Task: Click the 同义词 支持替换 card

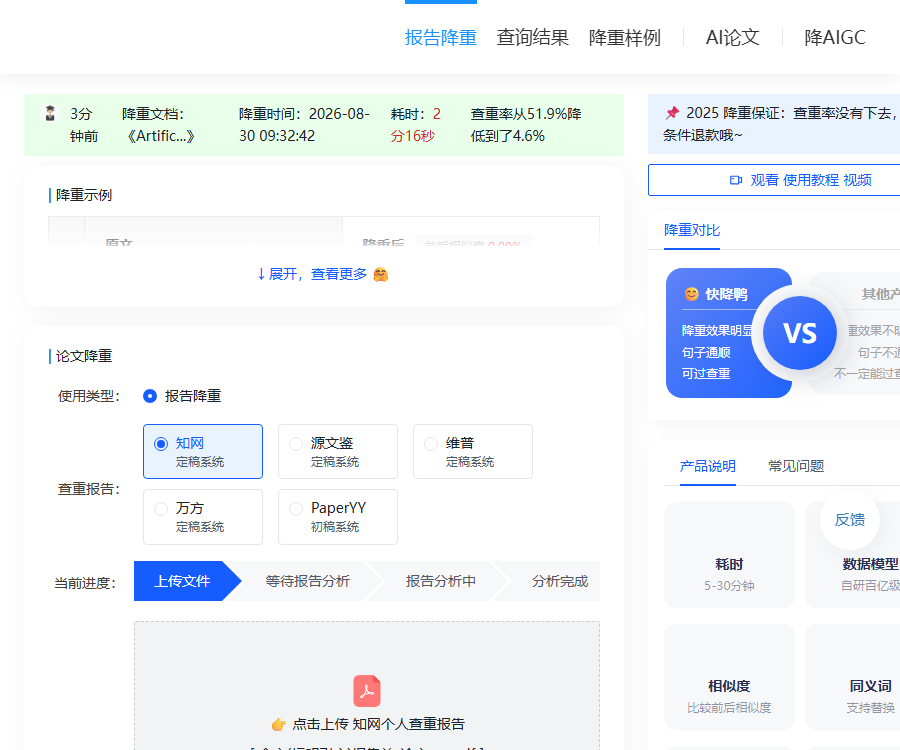Action: point(853,677)
